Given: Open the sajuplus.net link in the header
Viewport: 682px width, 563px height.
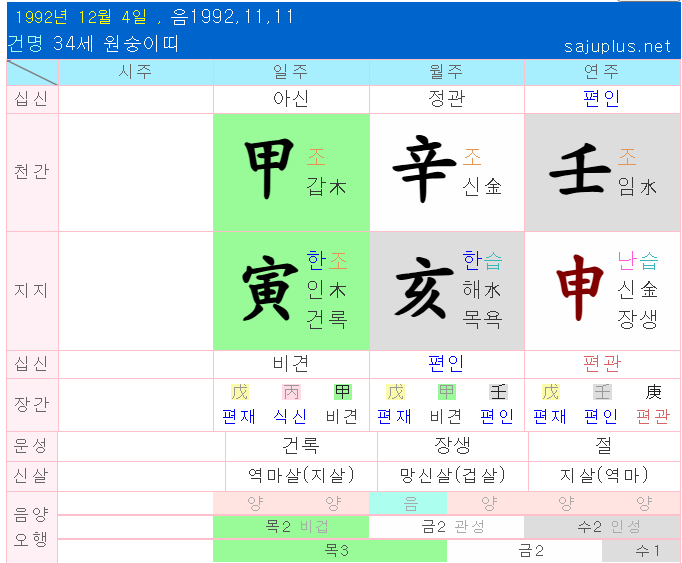Looking at the screenshot, I should (x=617, y=47).
